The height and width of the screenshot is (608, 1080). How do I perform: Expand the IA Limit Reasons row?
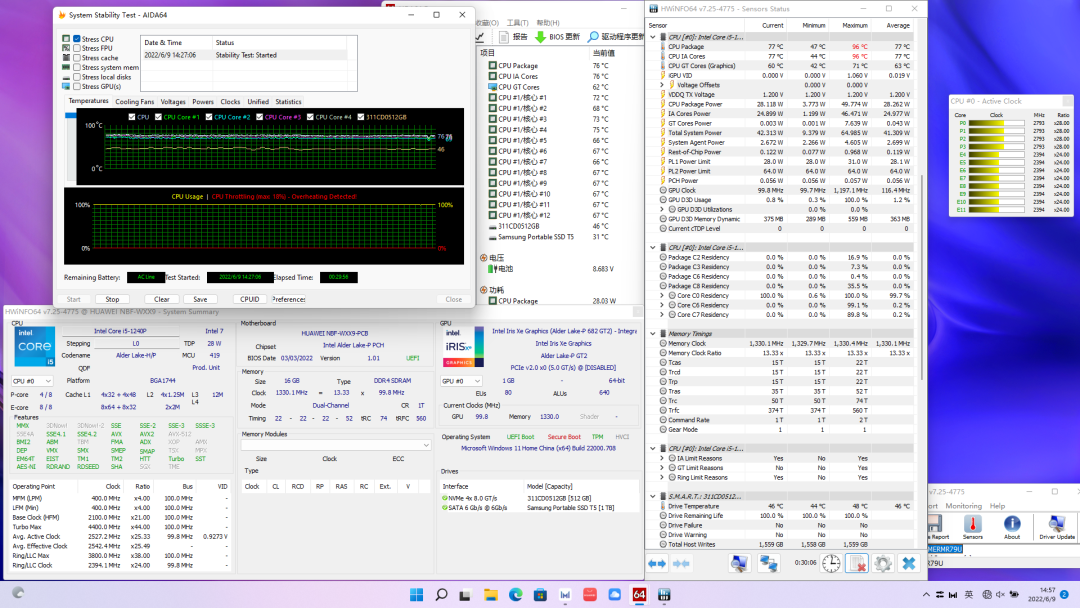click(662, 458)
